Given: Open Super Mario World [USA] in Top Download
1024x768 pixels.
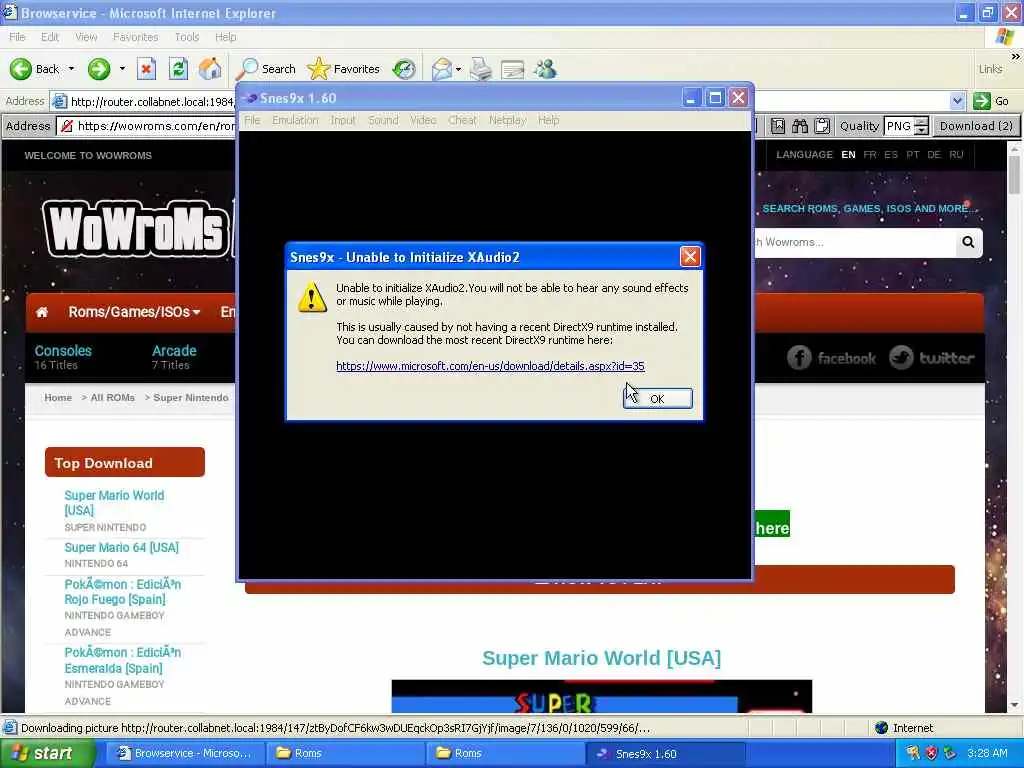Looking at the screenshot, I should 114,503.
